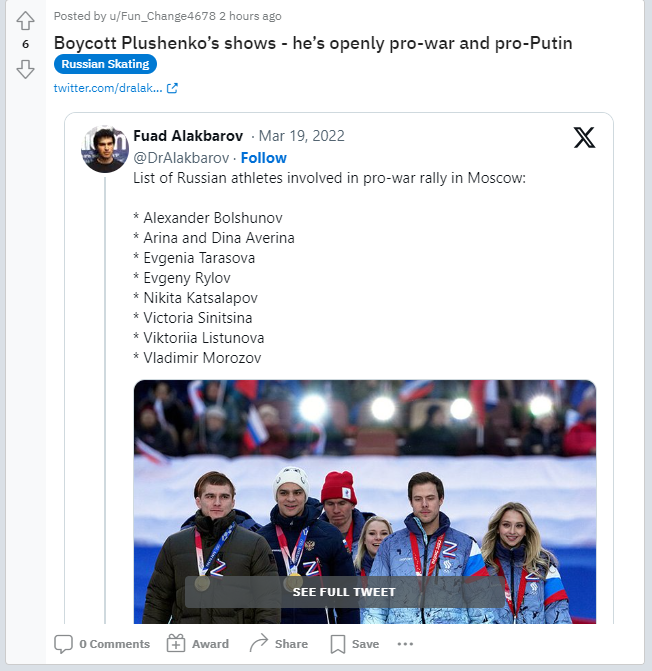Click the X logo in the embedded tweet

585,138
